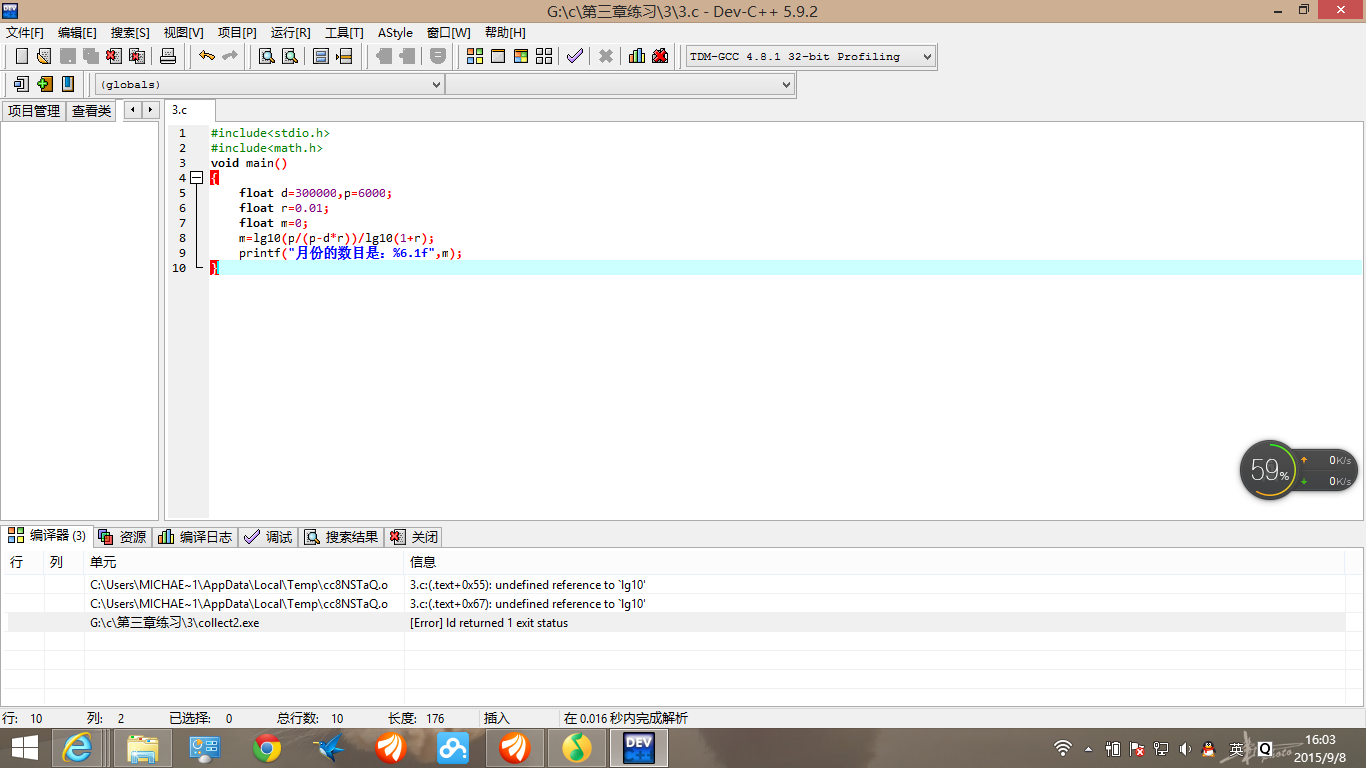This screenshot has width=1366, height=768.
Task: Click the Go to Line icon
Action: [x=344, y=56]
